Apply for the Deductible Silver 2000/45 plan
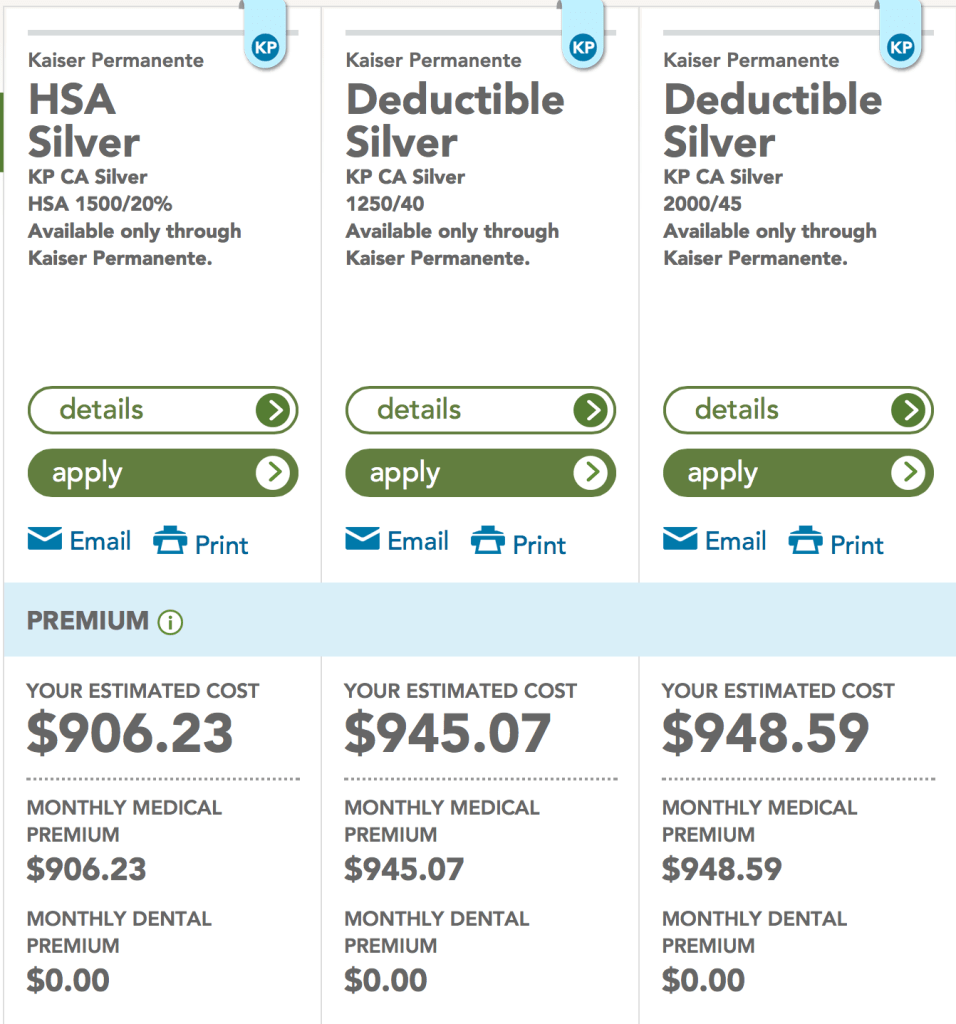 798,473
